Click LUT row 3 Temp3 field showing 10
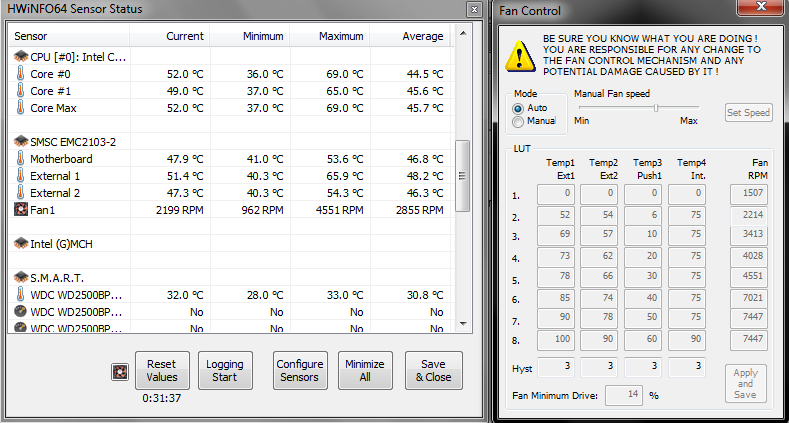Image resolution: width=789 pixels, height=423 pixels. (643, 235)
